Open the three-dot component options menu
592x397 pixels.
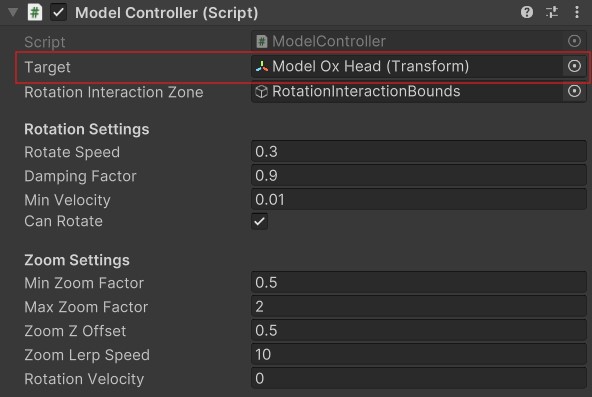[577, 12]
